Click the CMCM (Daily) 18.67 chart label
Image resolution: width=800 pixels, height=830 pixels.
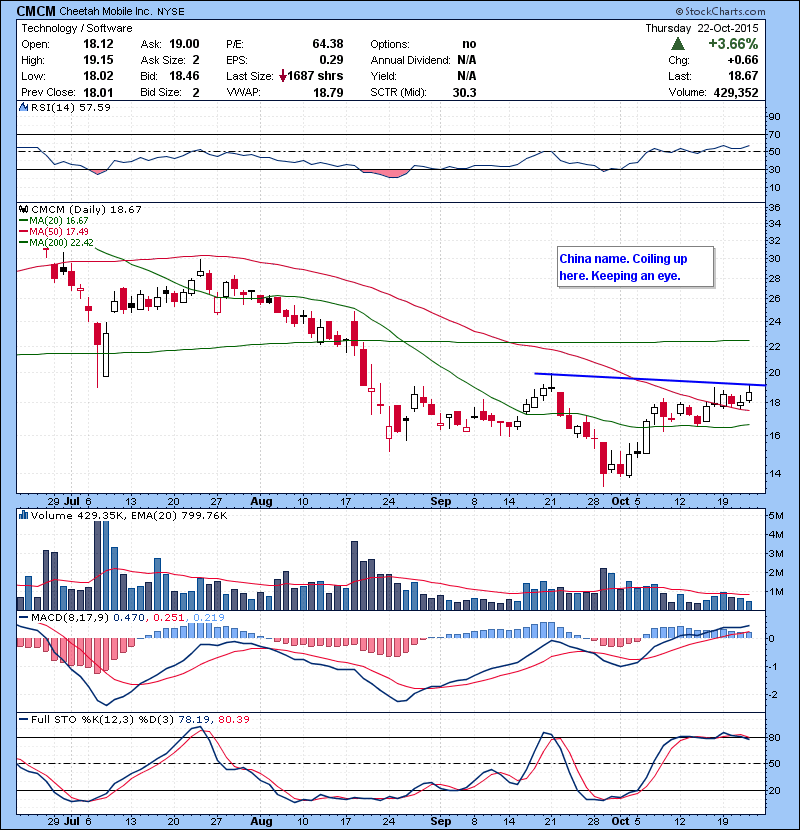pos(86,210)
